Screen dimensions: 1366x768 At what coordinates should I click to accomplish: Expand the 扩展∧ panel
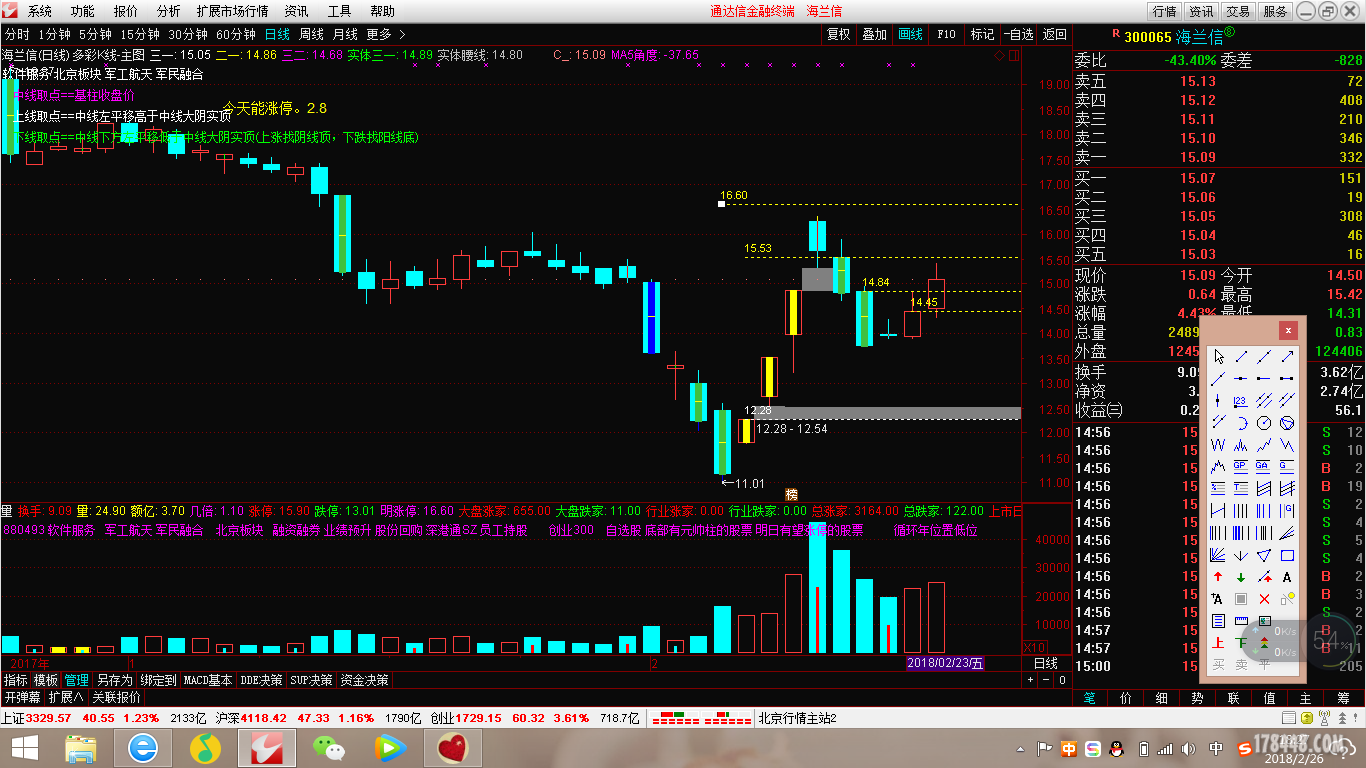click(66, 697)
